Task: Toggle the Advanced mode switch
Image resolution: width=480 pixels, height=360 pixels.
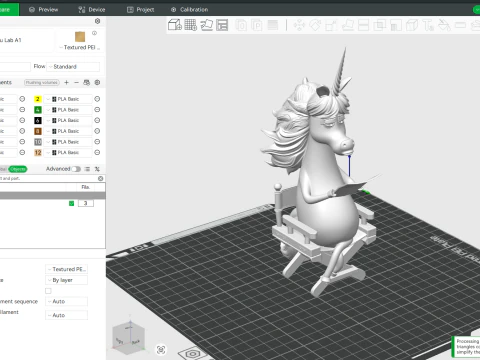Action: tap(76, 169)
